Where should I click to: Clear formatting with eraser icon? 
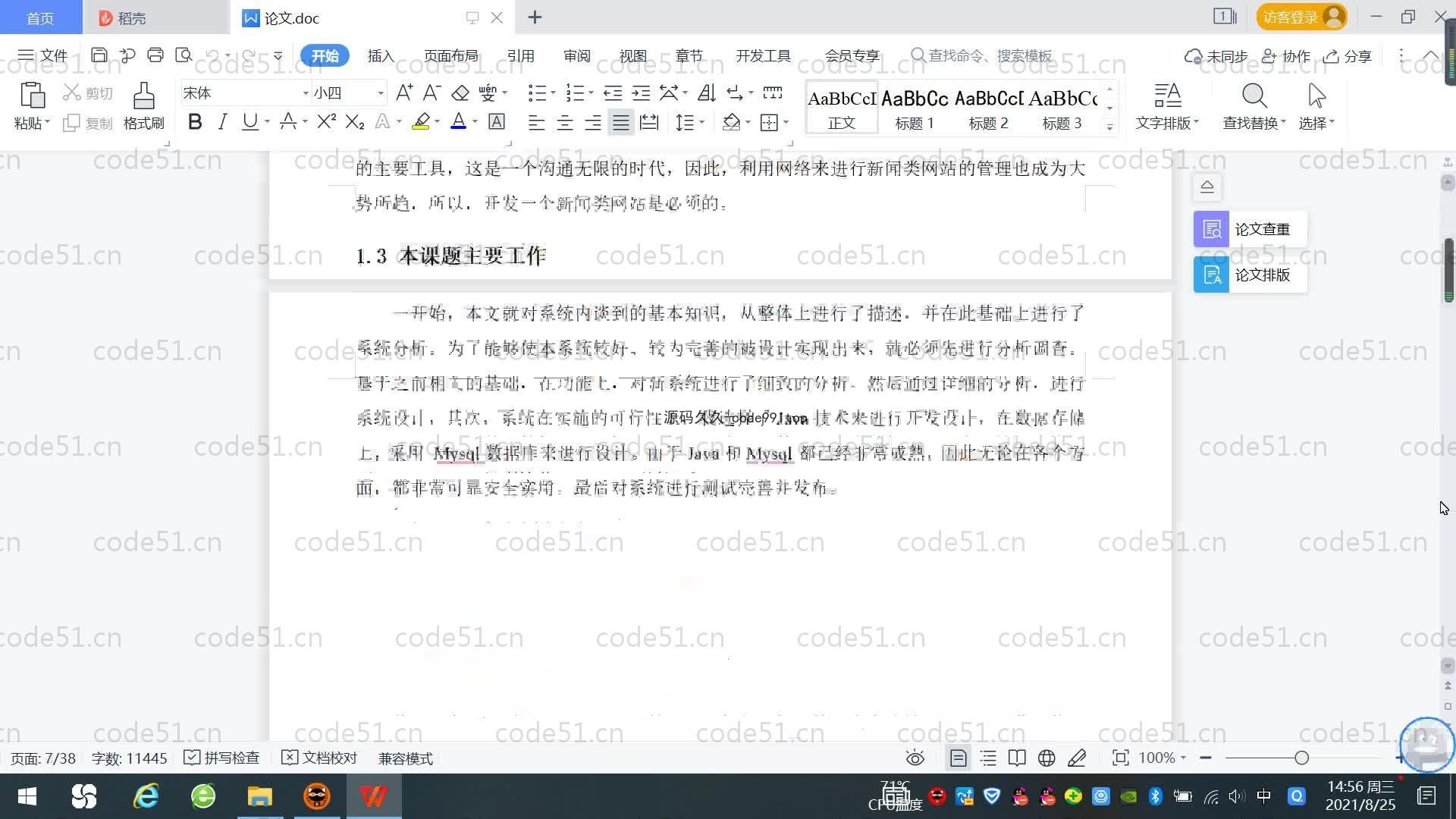click(460, 93)
